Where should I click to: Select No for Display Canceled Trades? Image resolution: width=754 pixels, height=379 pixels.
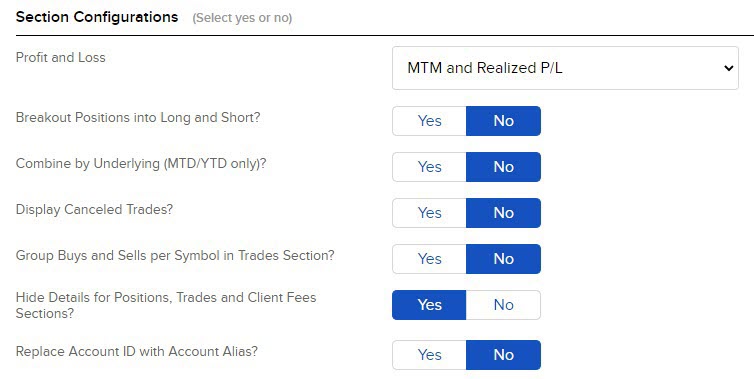click(x=503, y=213)
